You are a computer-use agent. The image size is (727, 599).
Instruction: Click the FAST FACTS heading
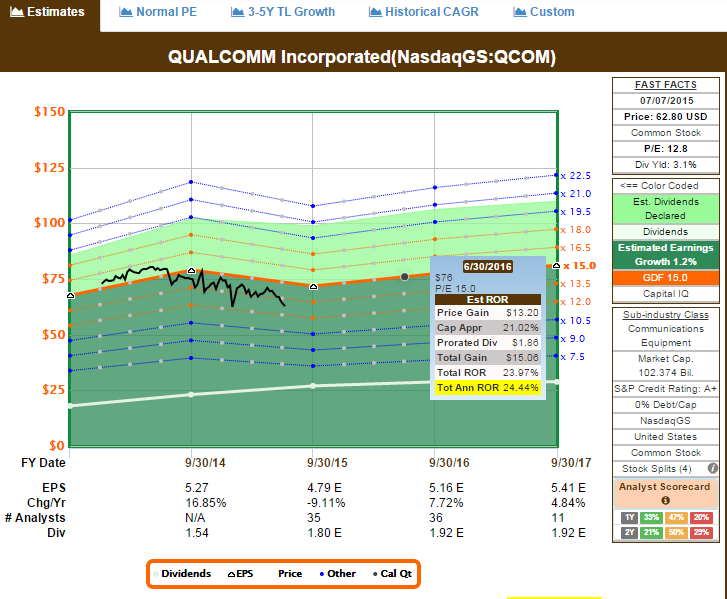665,85
